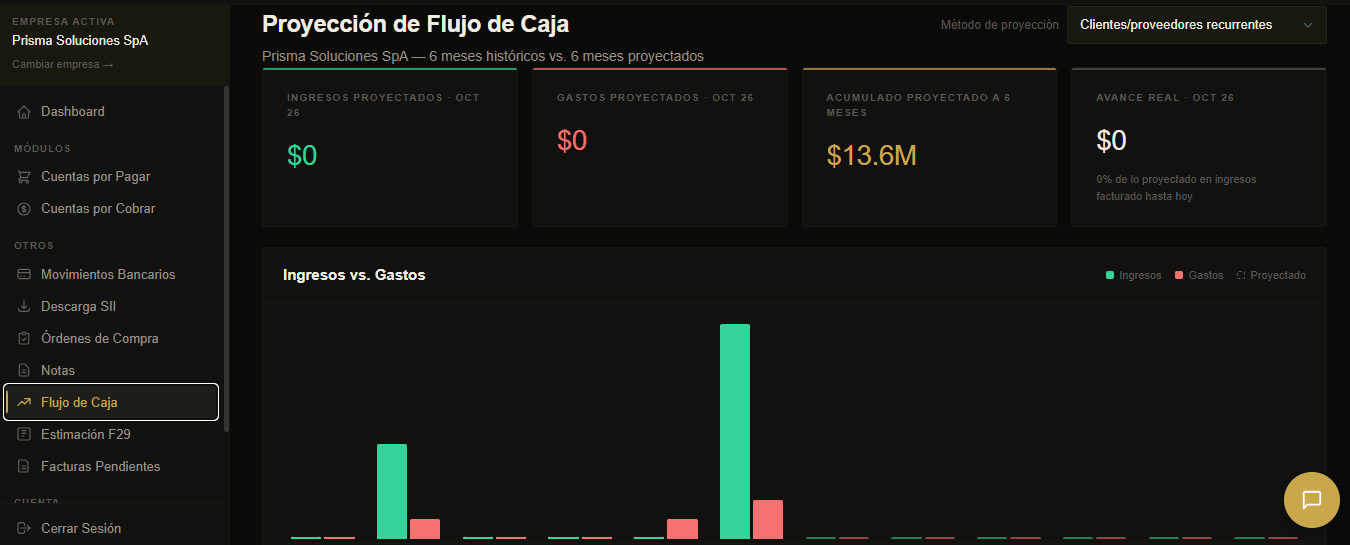This screenshot has width=1350, height=545.
Task: Click the Ingresos Proyectados $0 value
Action: coord(302,155)
